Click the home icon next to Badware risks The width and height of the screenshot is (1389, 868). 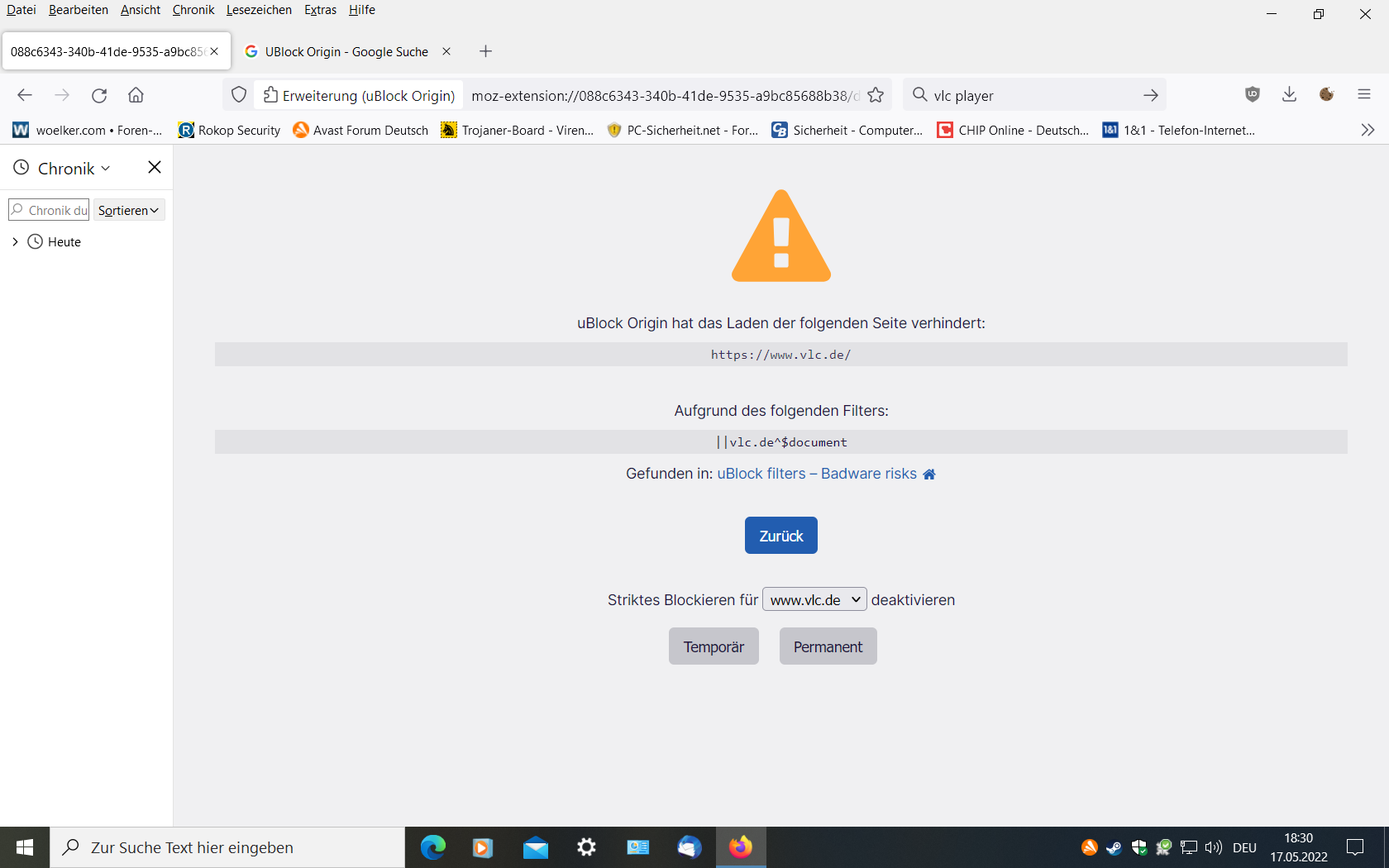pyautogui.click(x=929, y=474)
